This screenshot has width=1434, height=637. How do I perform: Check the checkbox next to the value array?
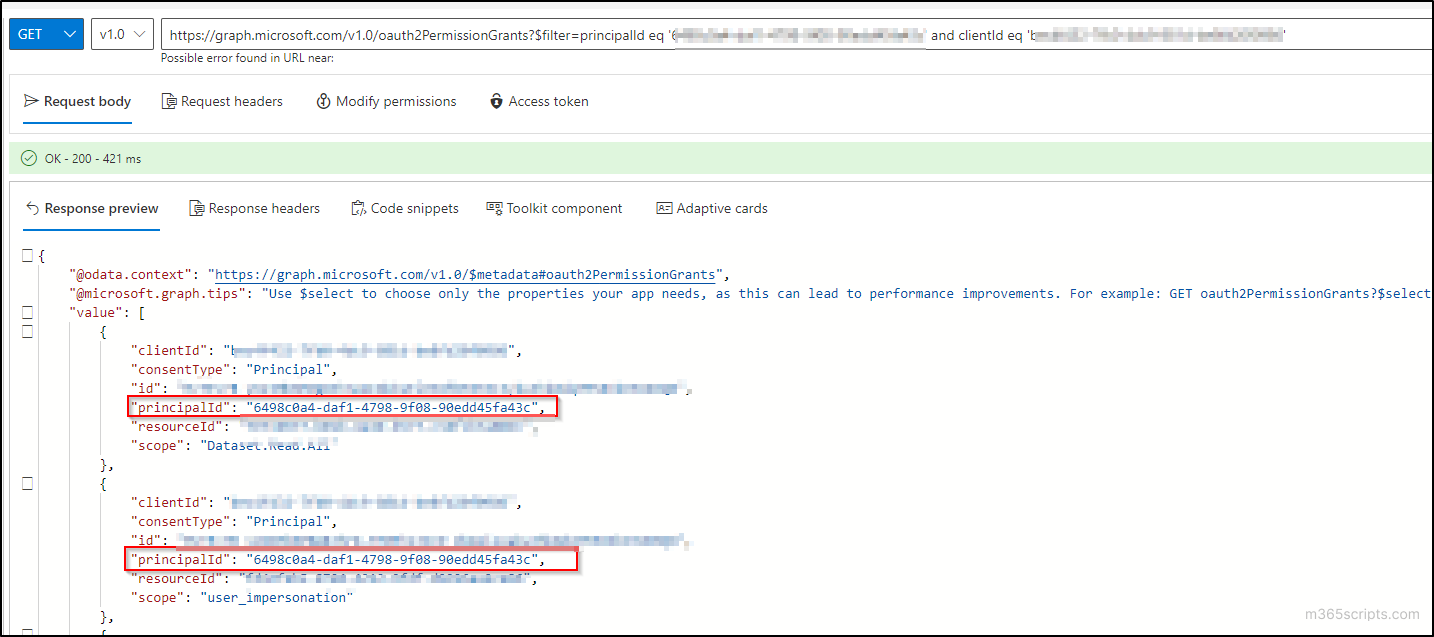27,311
